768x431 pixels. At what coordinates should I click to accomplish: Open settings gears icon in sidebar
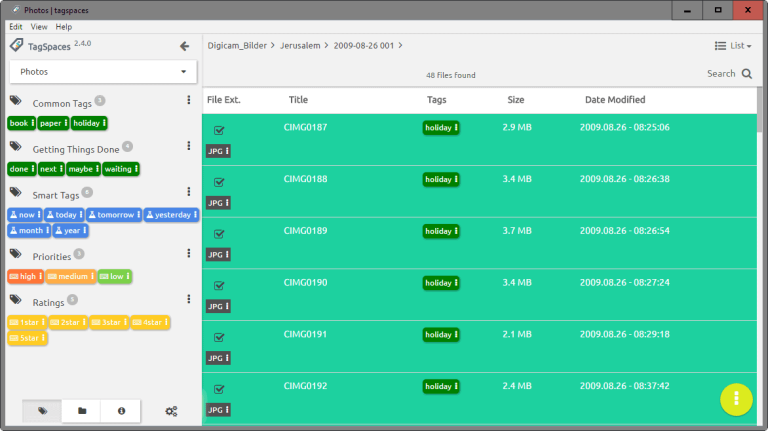coord(172,411)
